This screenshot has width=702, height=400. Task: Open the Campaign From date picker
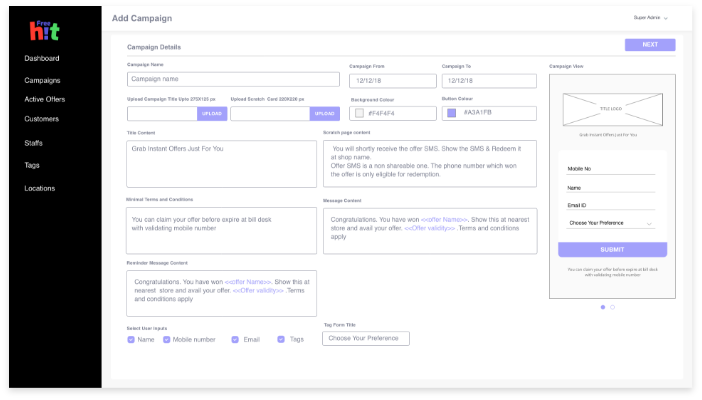(x=393, y=80)
